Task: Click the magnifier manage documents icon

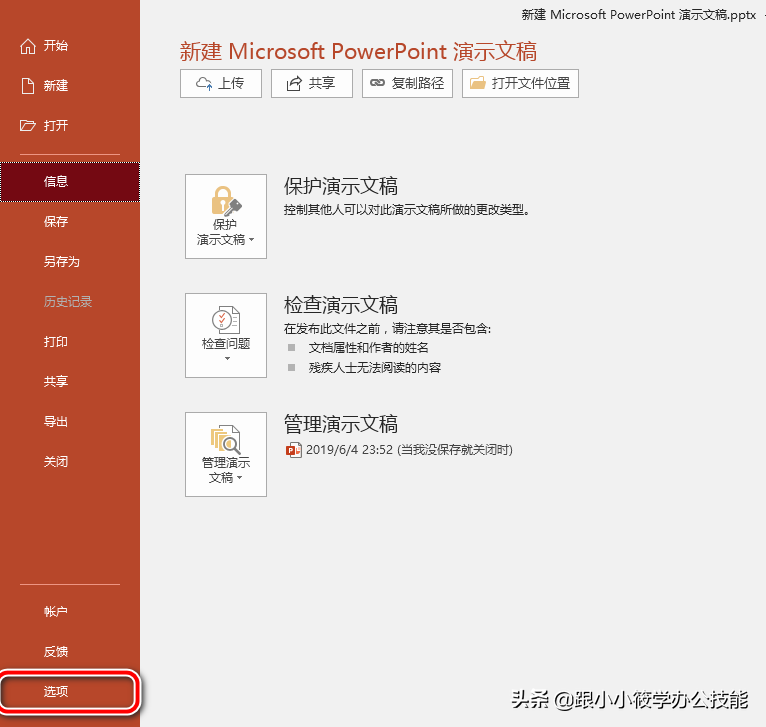Action: click(x=226, y=439)
